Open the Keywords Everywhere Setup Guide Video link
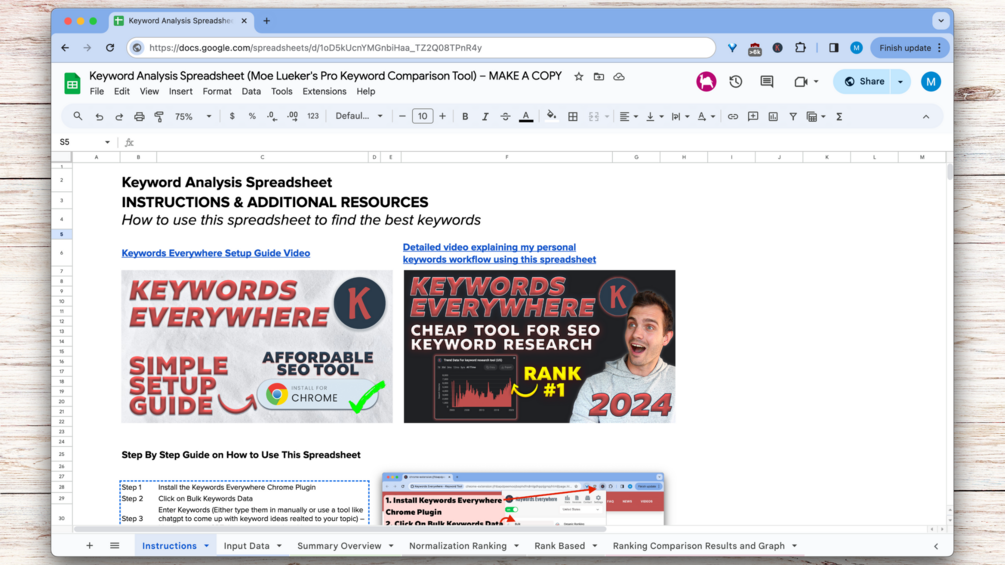 pyautogui.click(x=216, y=253)
